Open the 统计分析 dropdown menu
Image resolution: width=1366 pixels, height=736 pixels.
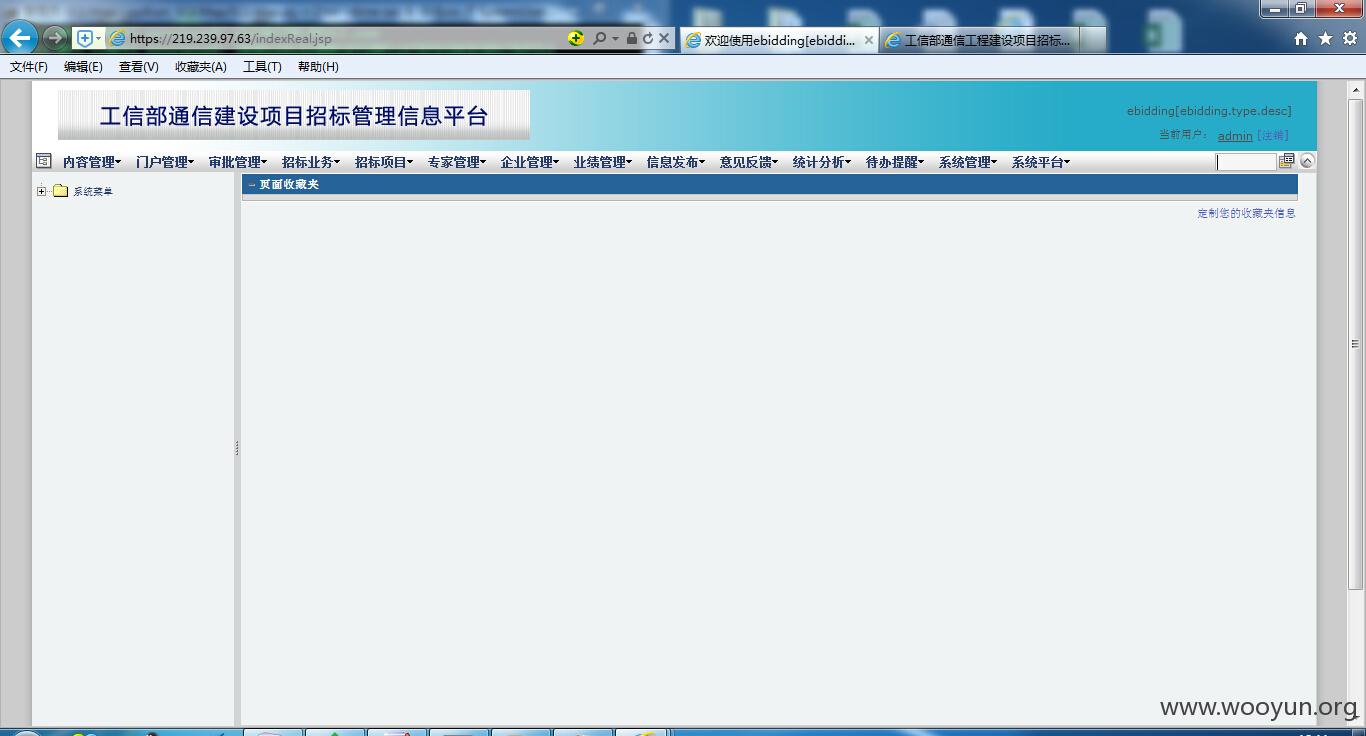click(x=822, y=162)
